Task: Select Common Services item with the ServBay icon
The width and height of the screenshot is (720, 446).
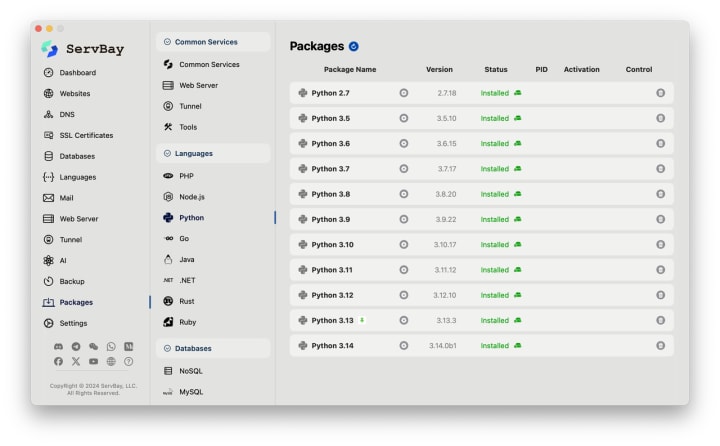Action: coord(202,65)
